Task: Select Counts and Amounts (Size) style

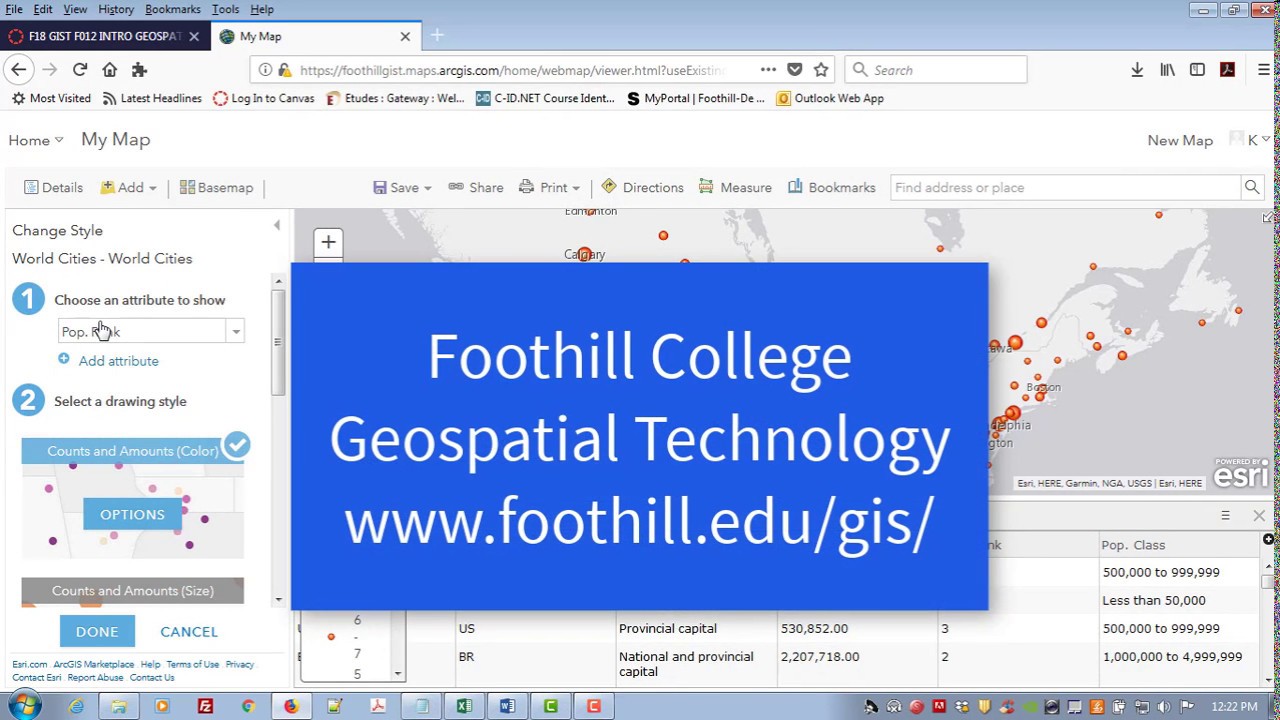Action: (132, 591)
